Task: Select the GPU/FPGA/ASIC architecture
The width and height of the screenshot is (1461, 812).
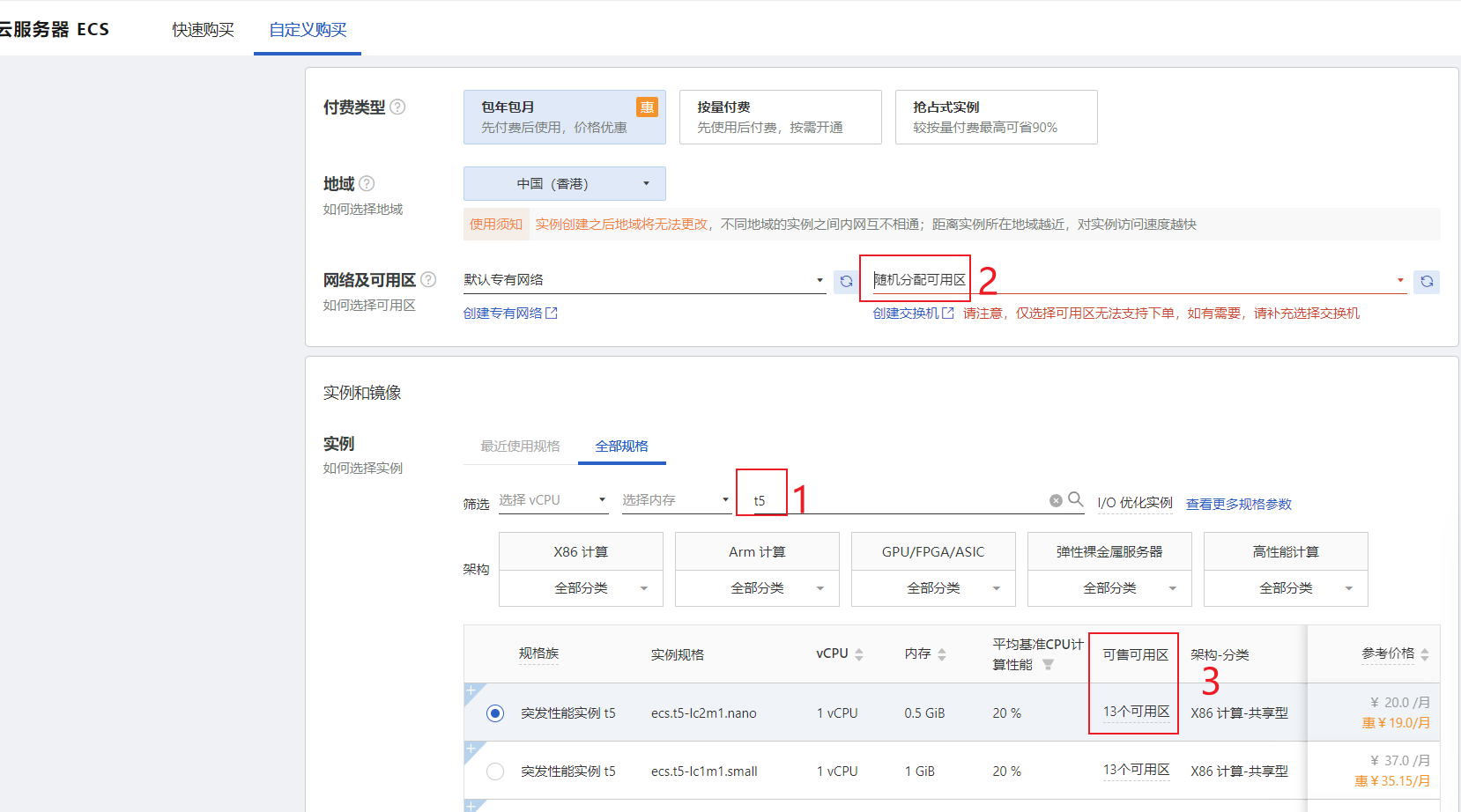Action: (933, 552)
